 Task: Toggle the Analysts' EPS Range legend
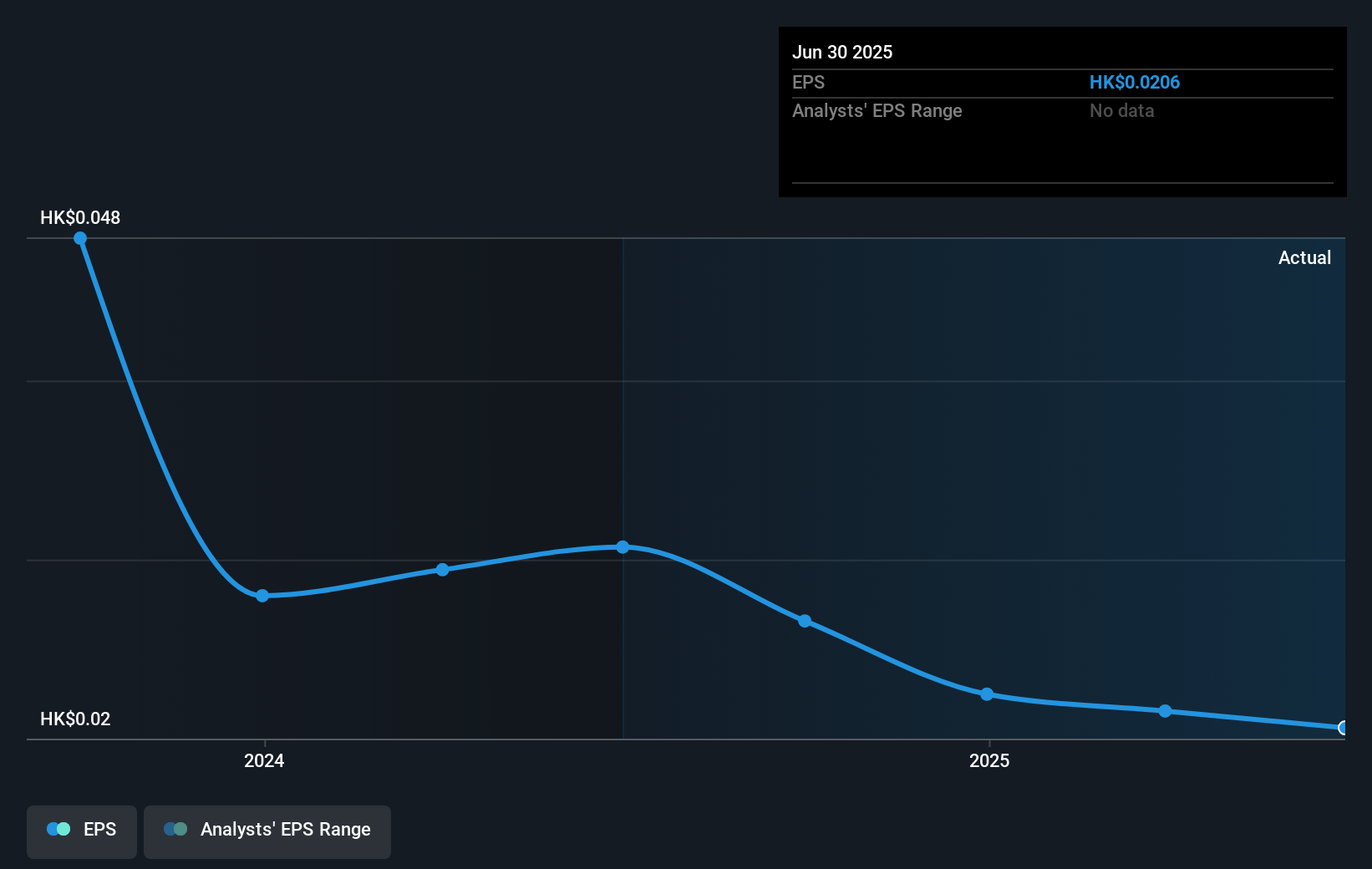coord(267,831)
